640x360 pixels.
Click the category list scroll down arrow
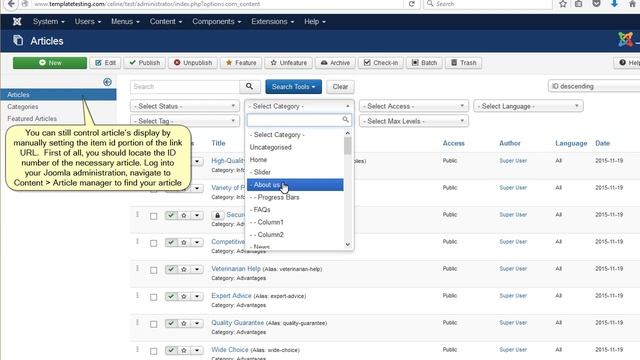point(348,244)
